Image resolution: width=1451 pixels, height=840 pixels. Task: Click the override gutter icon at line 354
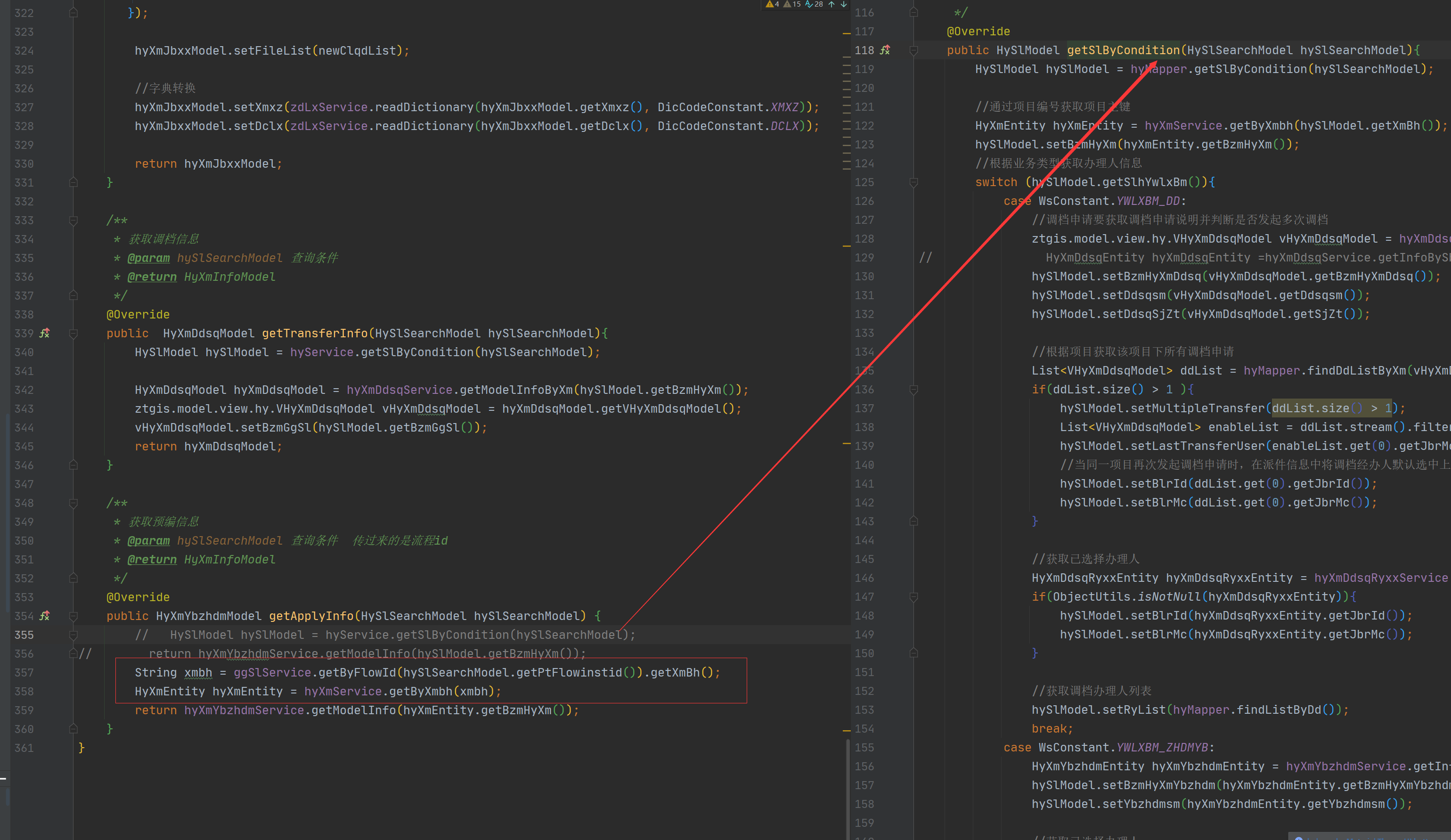44,616
